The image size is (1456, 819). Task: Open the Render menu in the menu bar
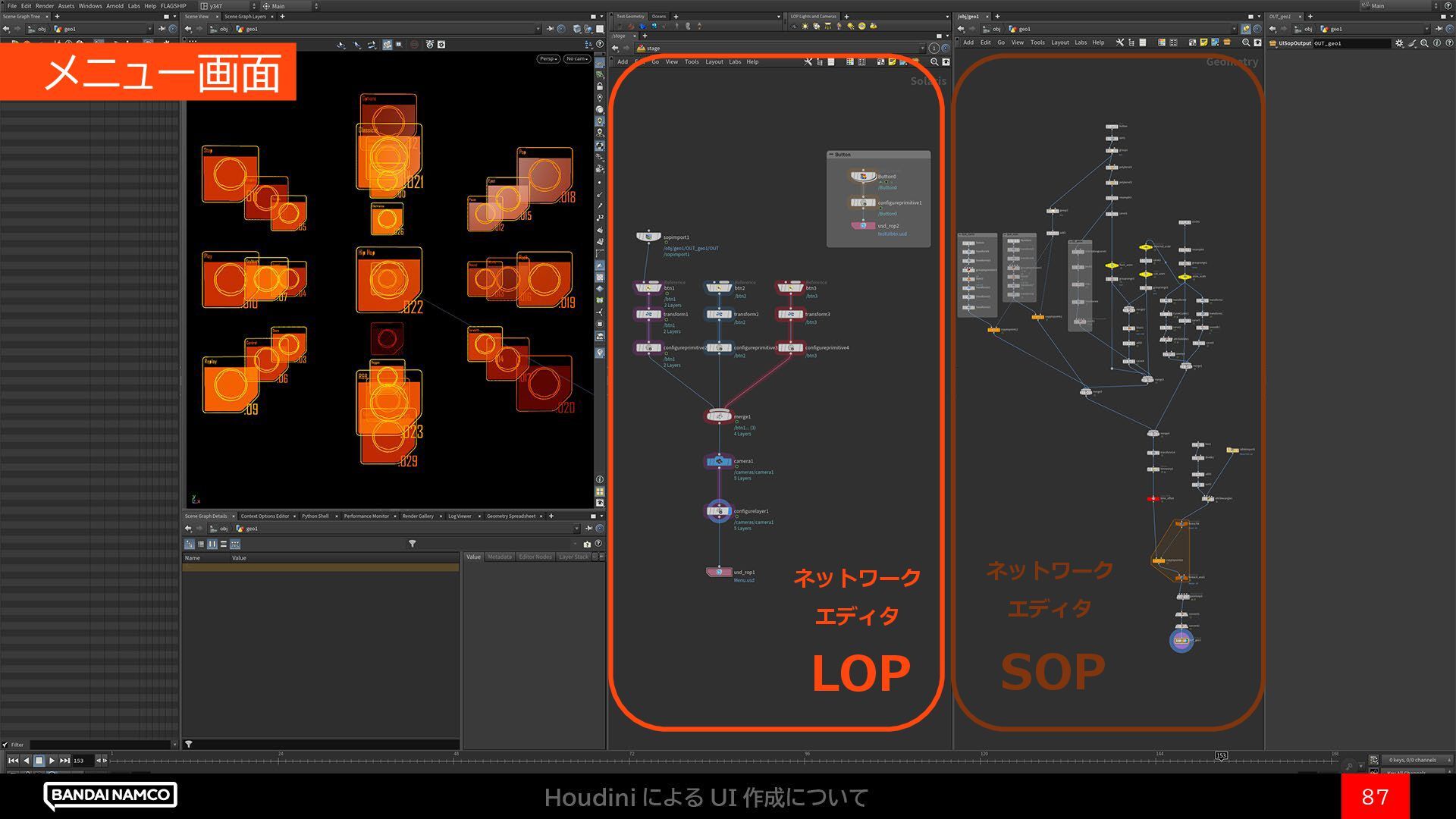tap(45, 6)
